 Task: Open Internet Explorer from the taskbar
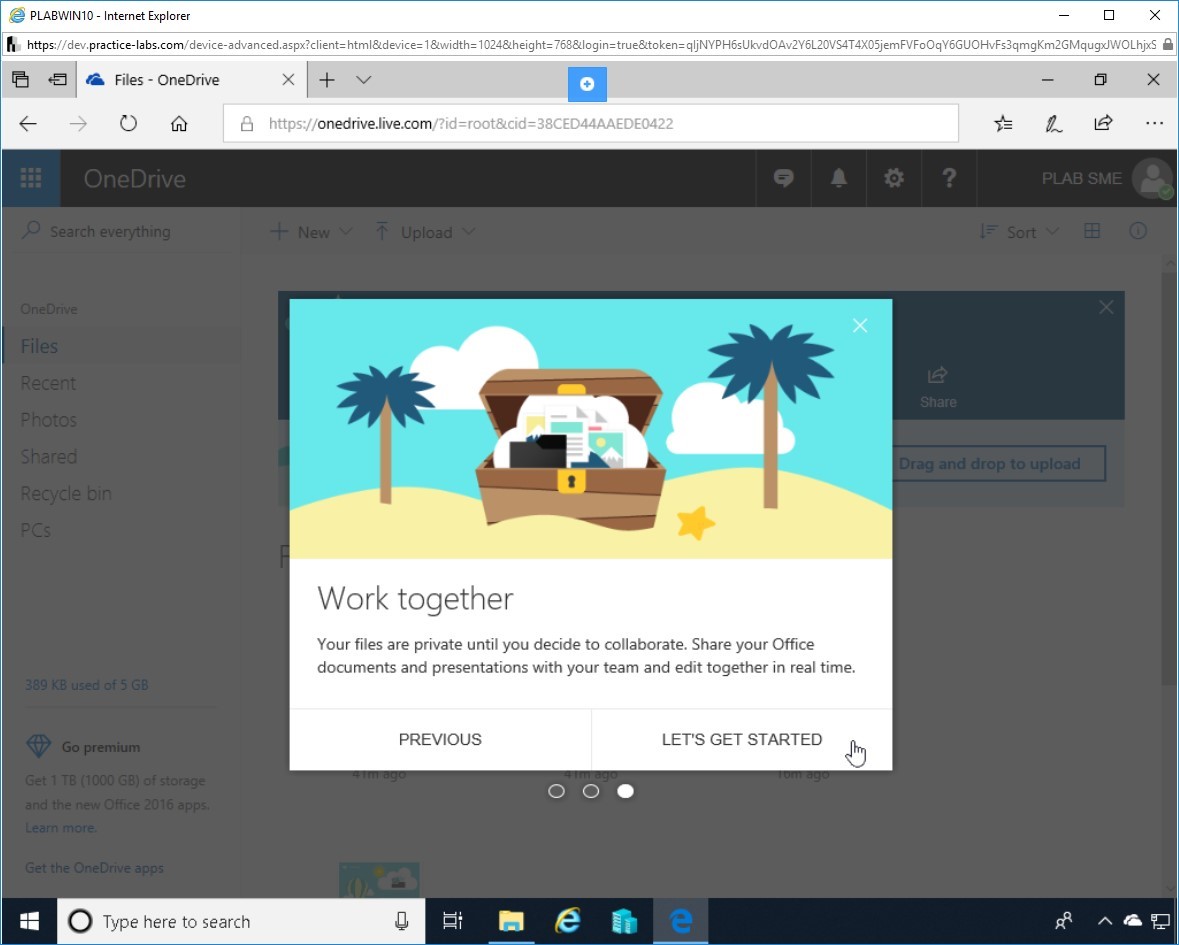pos(568,921)
